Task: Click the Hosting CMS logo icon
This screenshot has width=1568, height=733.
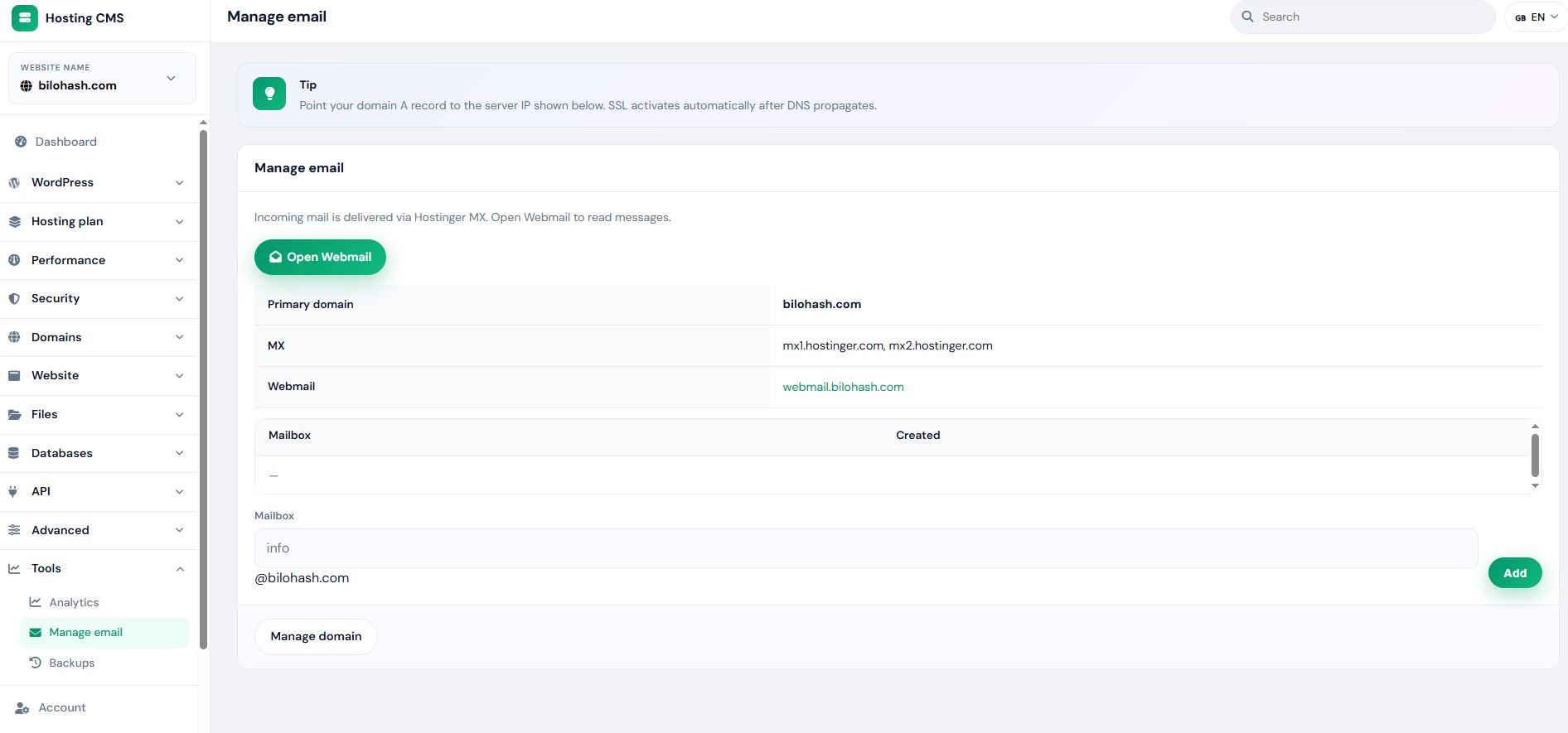Action: click(x=25, y=17)
